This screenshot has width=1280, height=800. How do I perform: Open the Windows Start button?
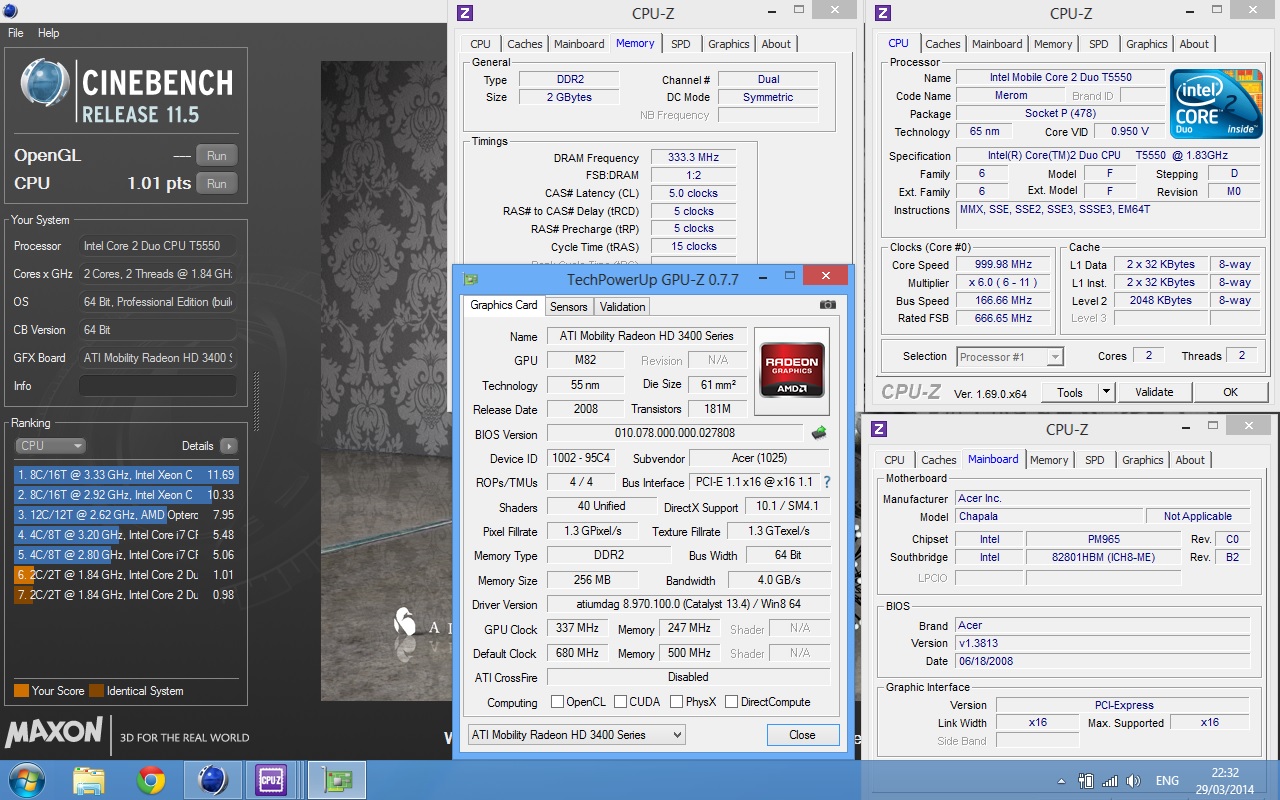click(25, 780)
